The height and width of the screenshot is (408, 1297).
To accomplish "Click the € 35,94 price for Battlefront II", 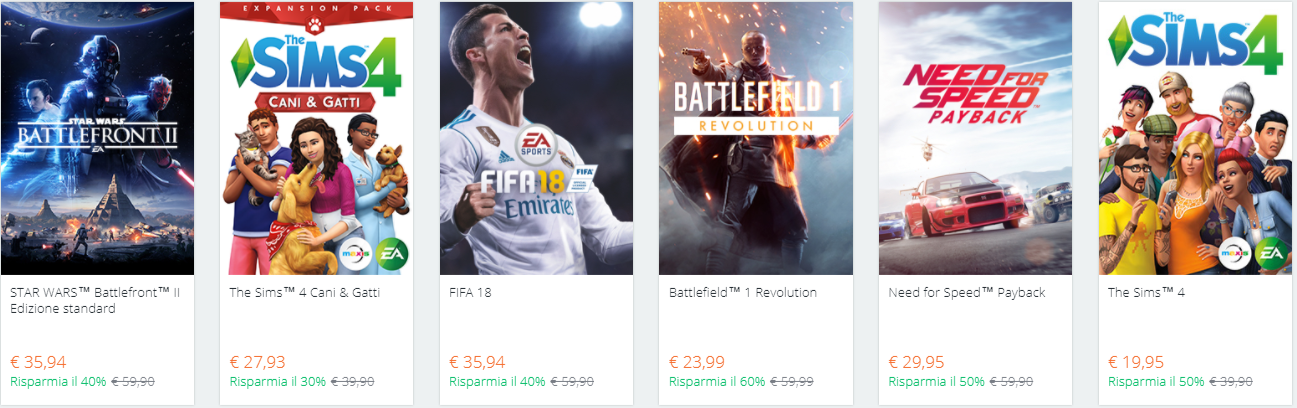I will [x=38, y=362].
